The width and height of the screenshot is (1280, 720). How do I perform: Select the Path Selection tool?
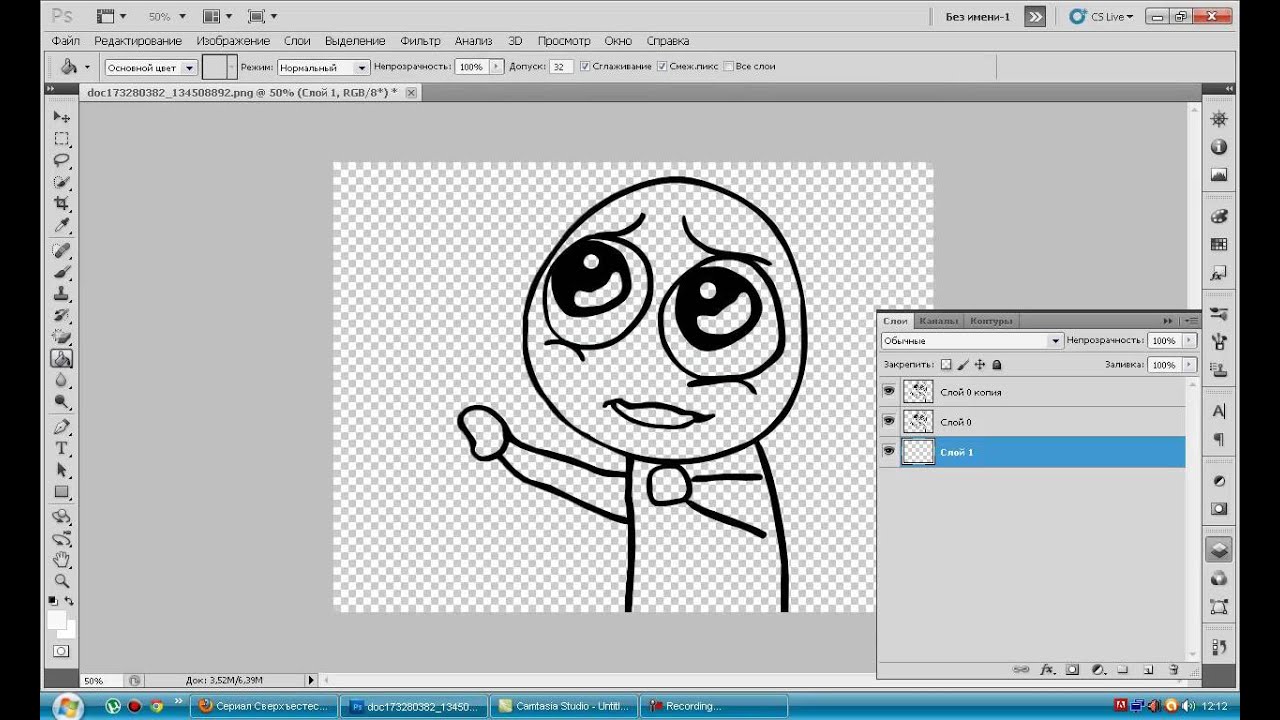[62, 470]
